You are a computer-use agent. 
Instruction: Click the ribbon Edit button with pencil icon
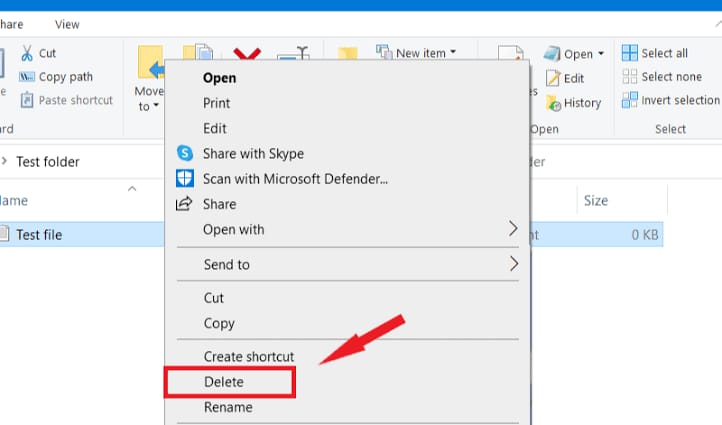pos(565,78)
